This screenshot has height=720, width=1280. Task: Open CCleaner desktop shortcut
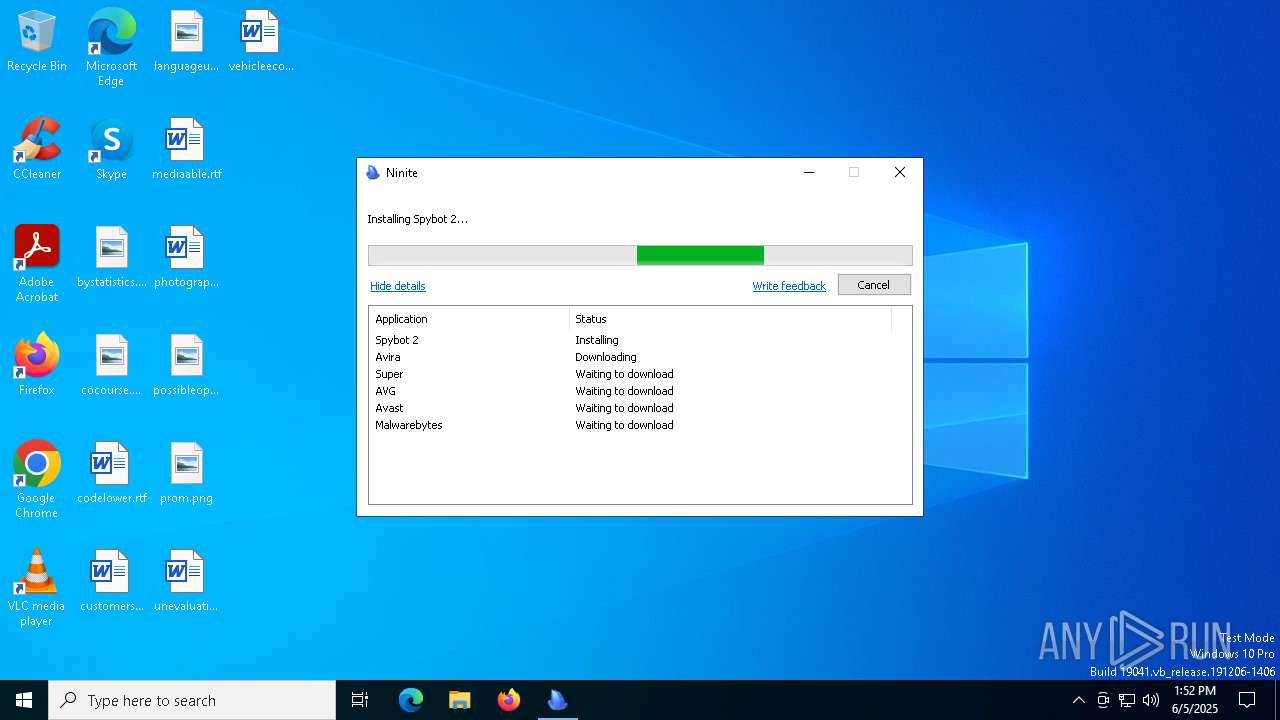pyautogui.click(x=37, y=150)
